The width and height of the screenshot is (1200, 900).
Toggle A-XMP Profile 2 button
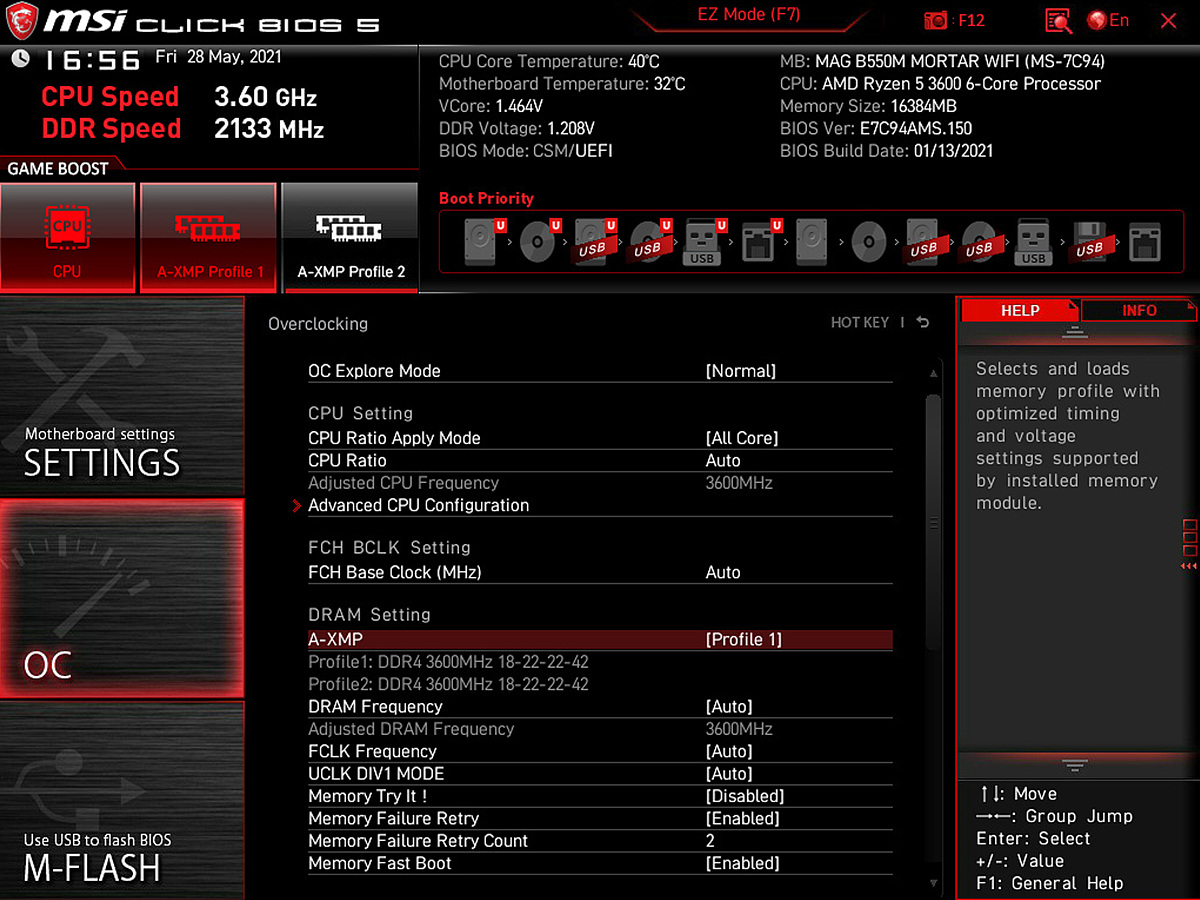(350, 238)
